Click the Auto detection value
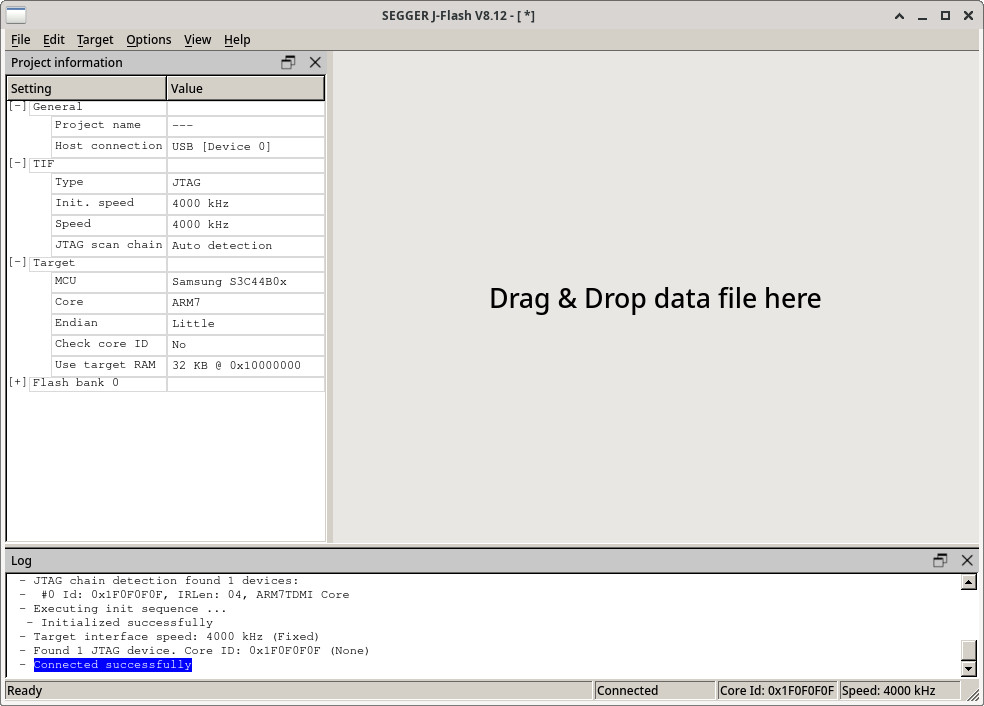The image size is (984, 706). (246, 245)
